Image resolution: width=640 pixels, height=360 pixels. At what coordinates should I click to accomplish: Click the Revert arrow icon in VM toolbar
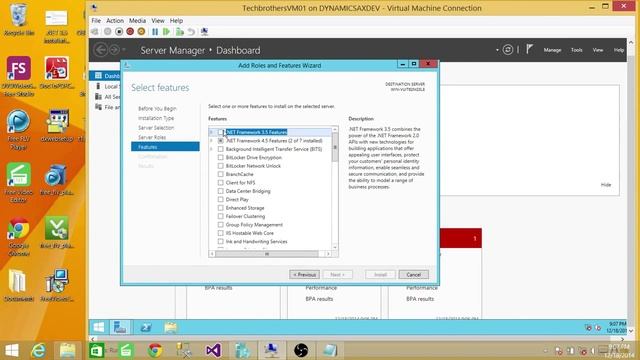click(191, 32)
